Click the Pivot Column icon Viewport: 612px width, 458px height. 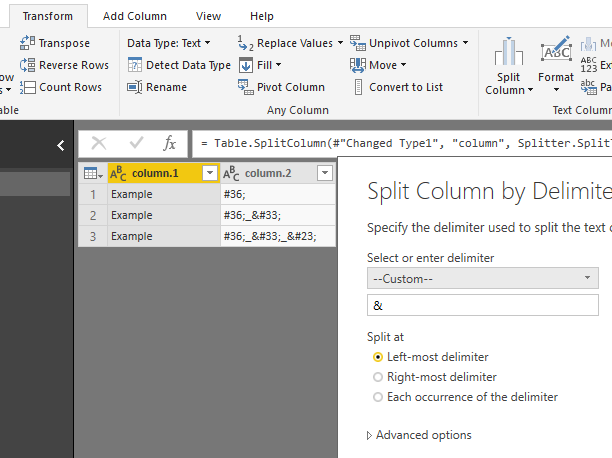246,87
